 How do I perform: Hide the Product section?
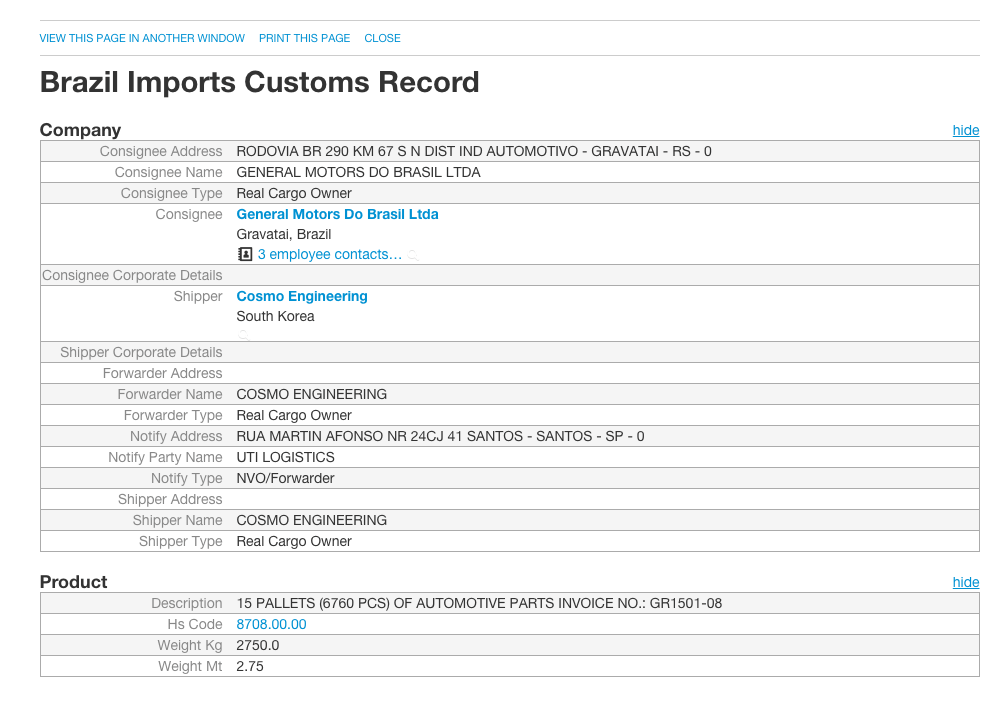click(966, 582)
